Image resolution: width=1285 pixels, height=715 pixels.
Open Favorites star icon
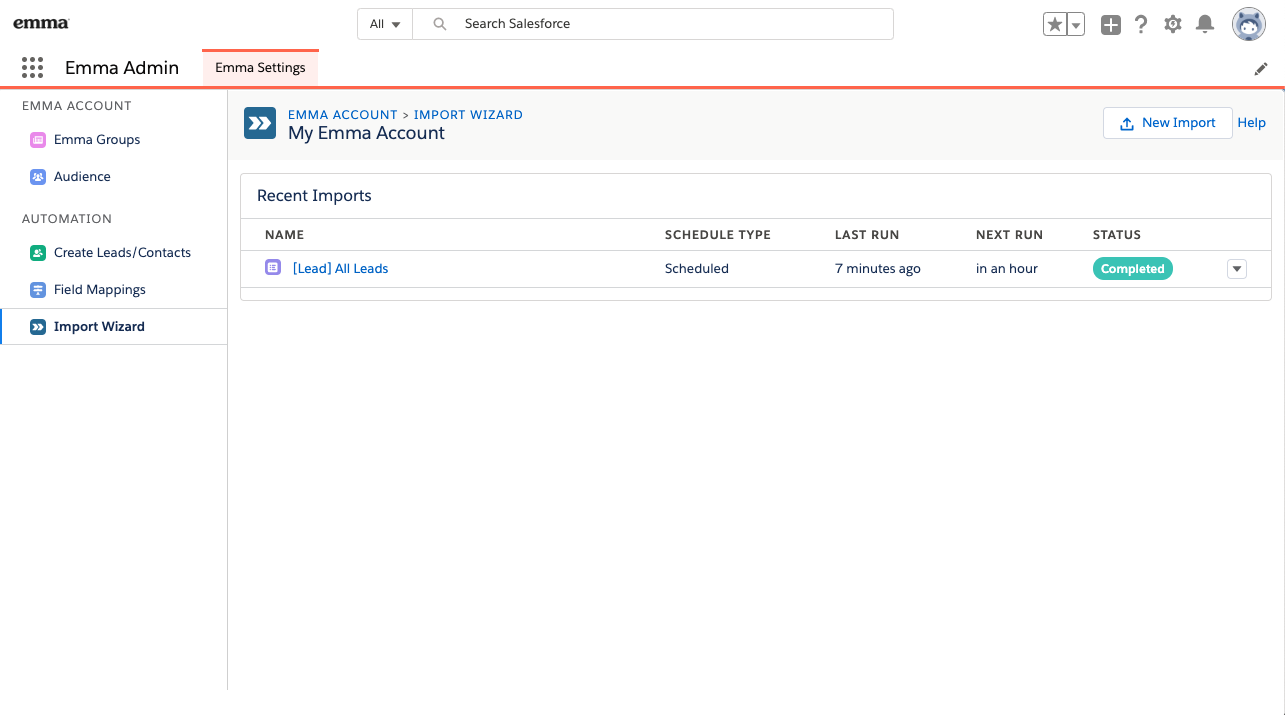pyautogui.click(x=1055, y=25)
